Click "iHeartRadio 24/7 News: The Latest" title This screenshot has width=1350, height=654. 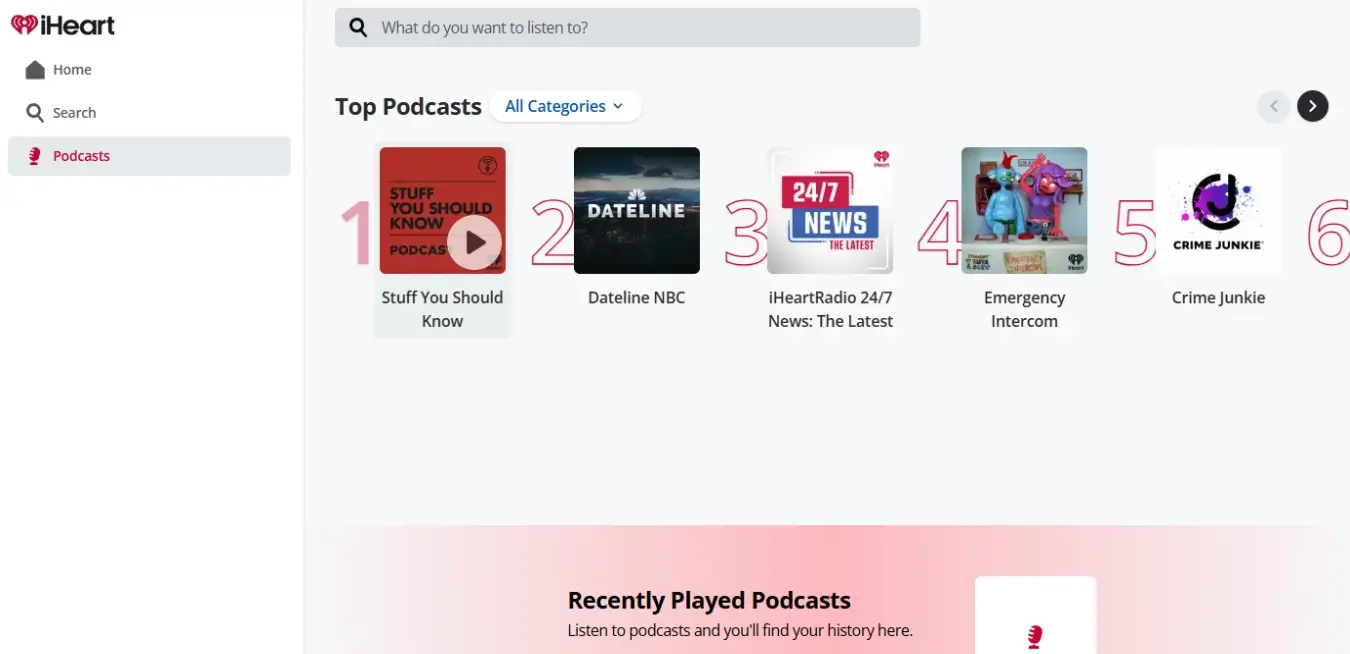point(830,309)
